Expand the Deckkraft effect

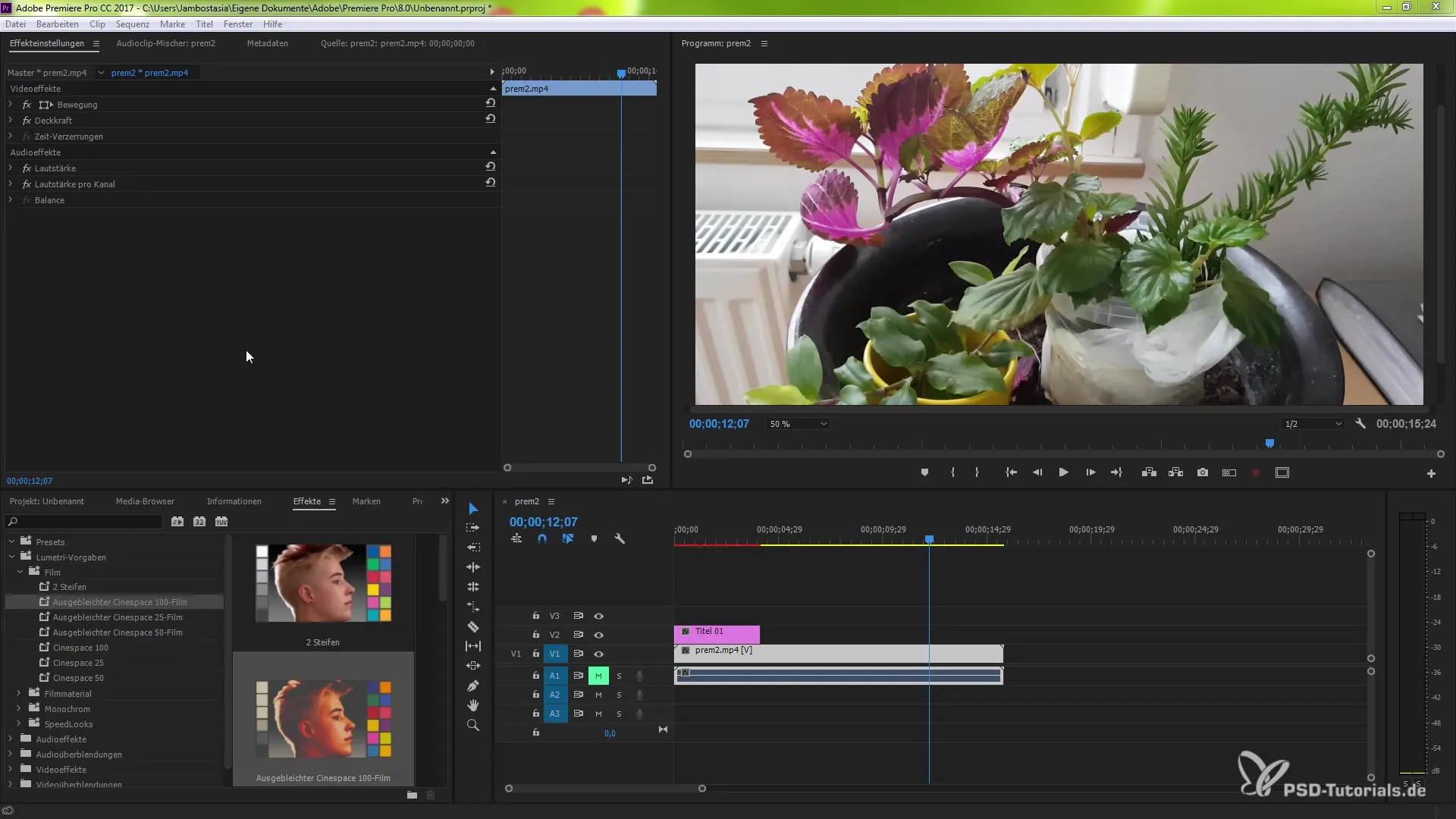coord(10,121)
